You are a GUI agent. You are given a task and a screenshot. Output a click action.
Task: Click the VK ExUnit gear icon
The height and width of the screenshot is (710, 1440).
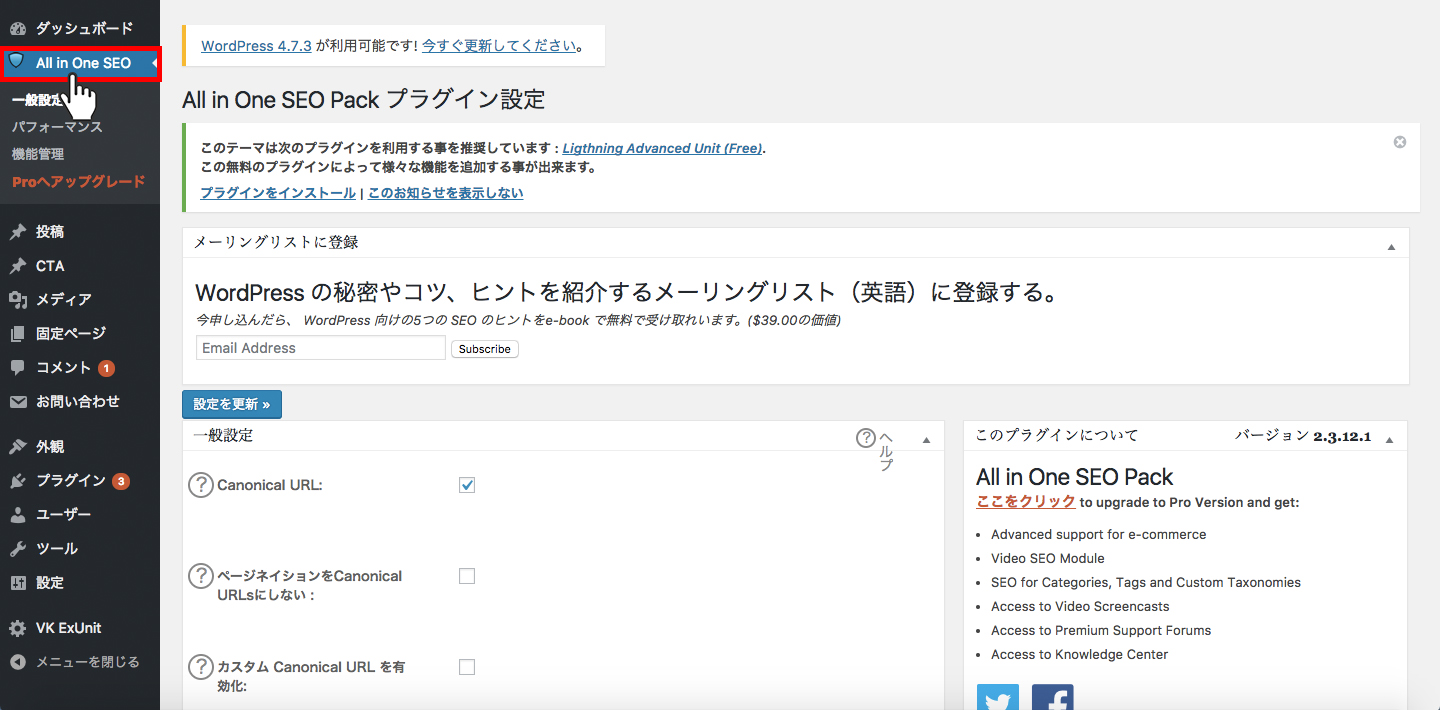(18, 628)
